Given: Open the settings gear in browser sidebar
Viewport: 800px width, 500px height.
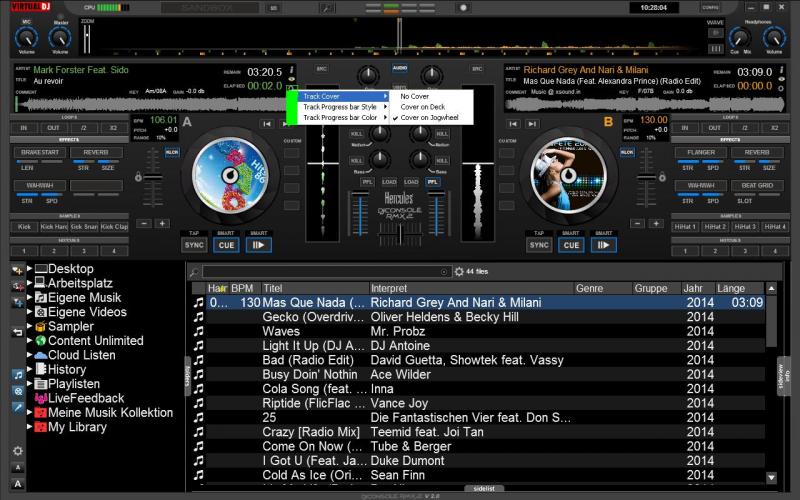Looking at the screenshot, I should point(18,451).
